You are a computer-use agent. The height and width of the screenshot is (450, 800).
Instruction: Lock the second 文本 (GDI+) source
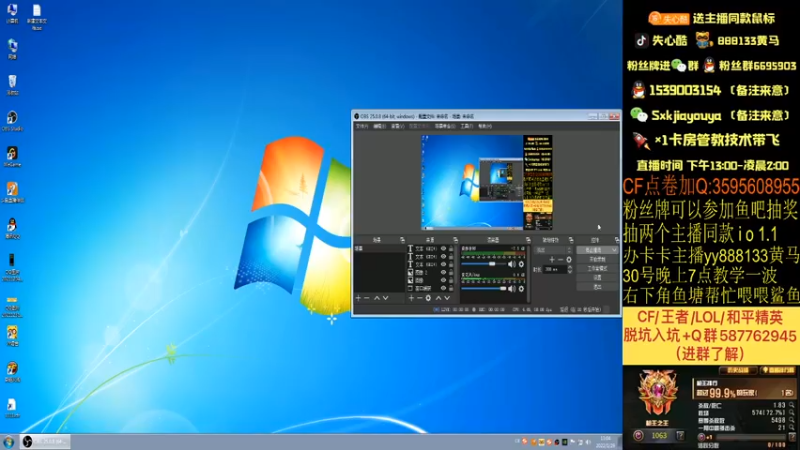[x=451, y=256]
